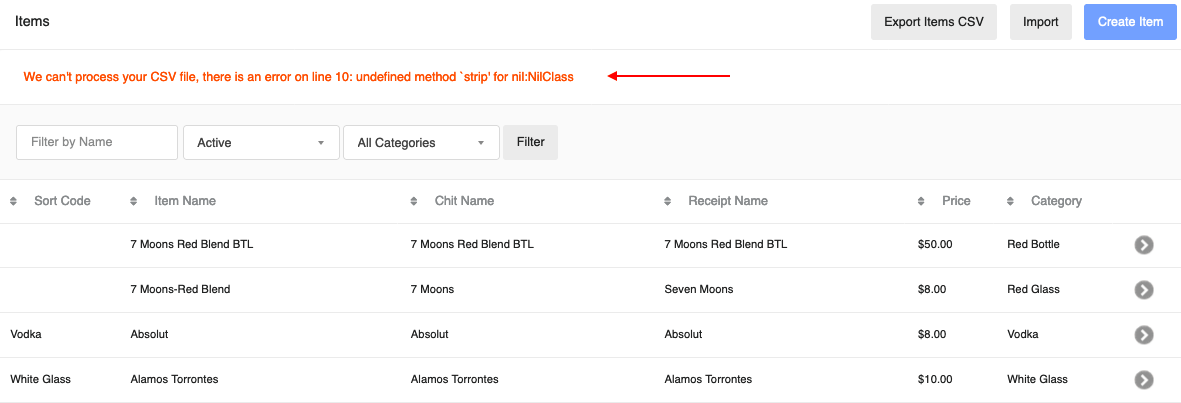Click the Red Bottle category cell

(x=1033, y=244)
